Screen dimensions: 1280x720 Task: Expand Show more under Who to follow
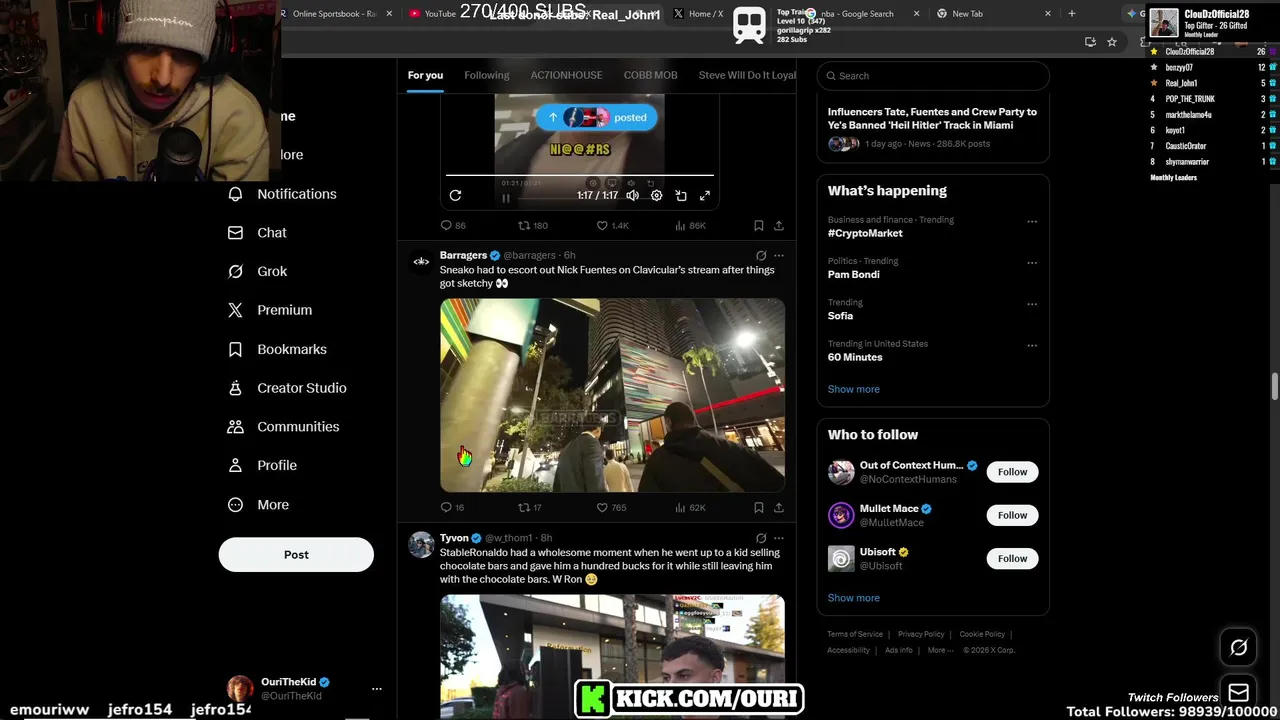pos(854,598)
